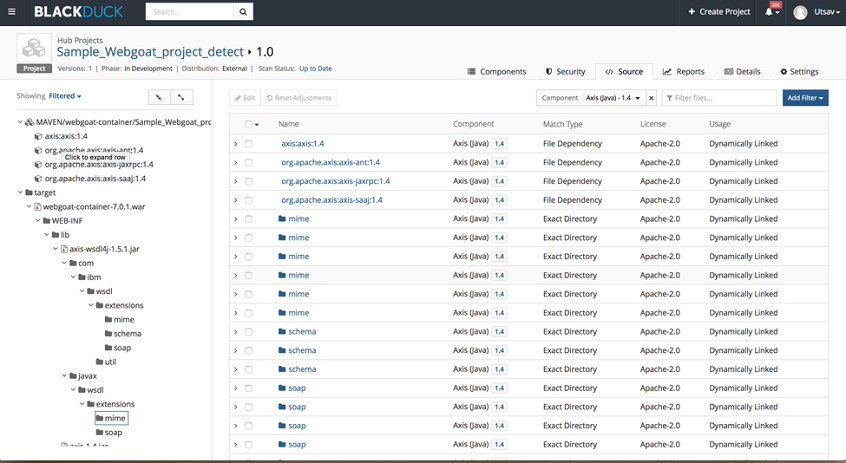Viewport: 846px width, 463px height.
Task: Open the Showing Filtered dropdown
Action: pos(65,96)
